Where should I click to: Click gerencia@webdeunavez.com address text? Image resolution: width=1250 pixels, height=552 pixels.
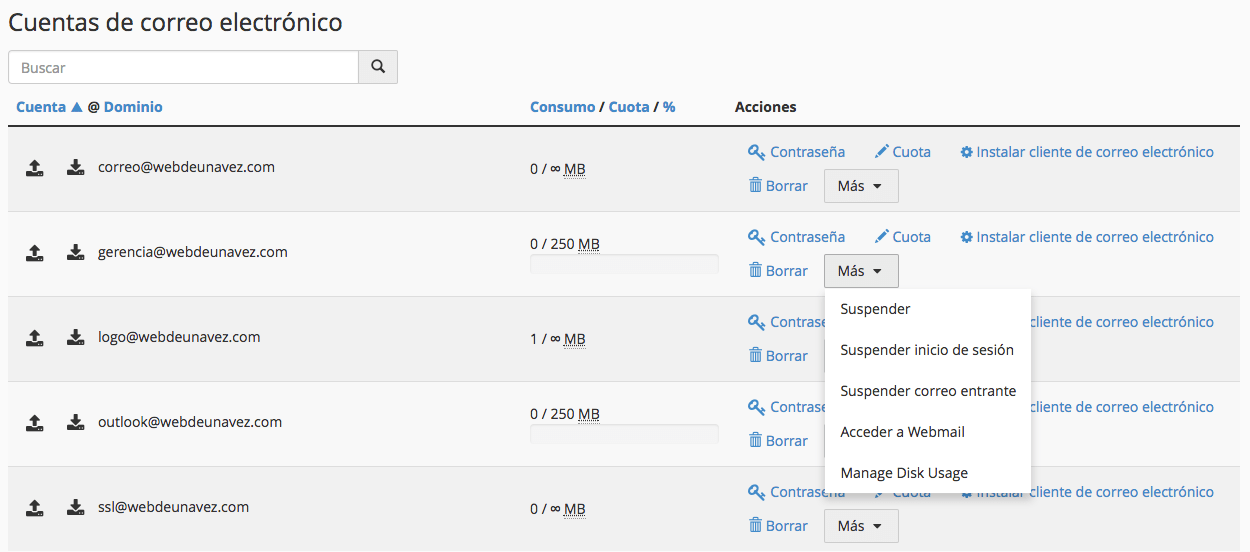(x=193, y=252)
